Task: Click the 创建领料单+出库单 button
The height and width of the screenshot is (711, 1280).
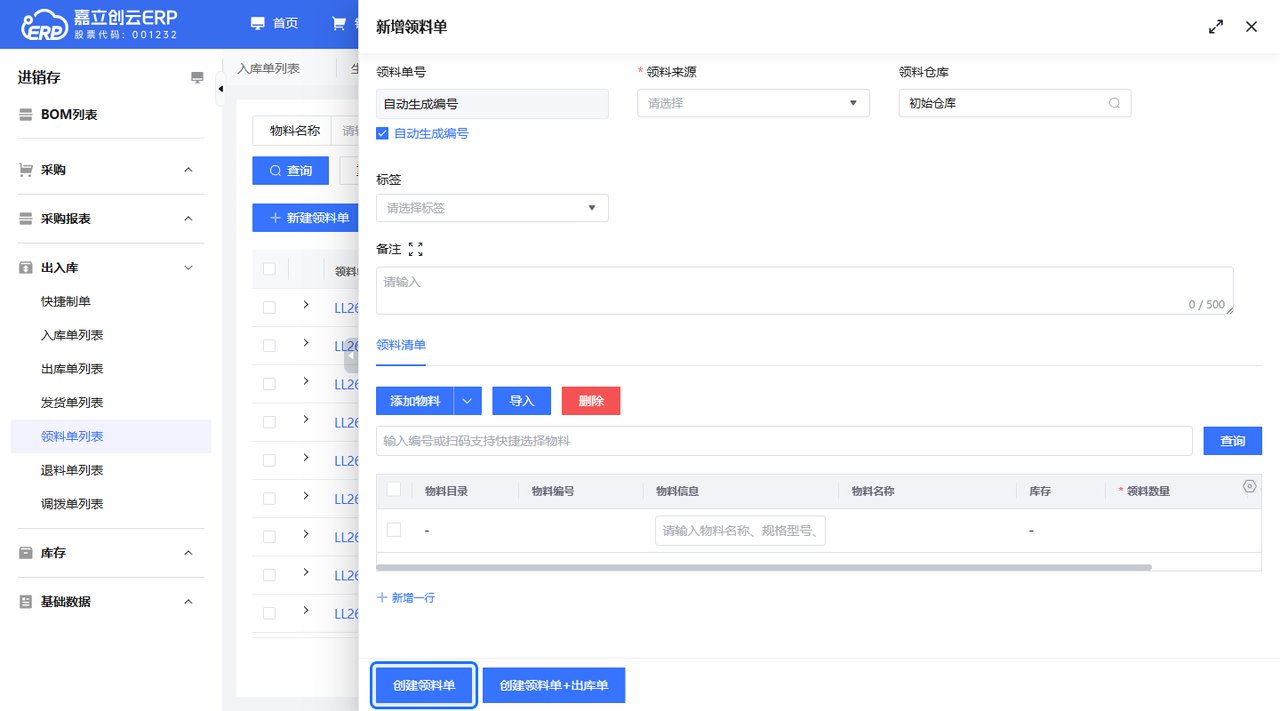Action: tap(554, 686)
